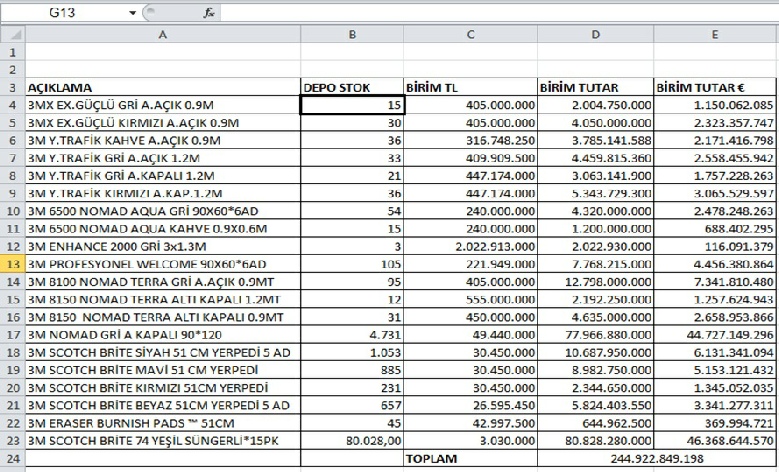Select cell 3M NOMAD GRİ A KAPALI 90*120

[x=163, y=335]
